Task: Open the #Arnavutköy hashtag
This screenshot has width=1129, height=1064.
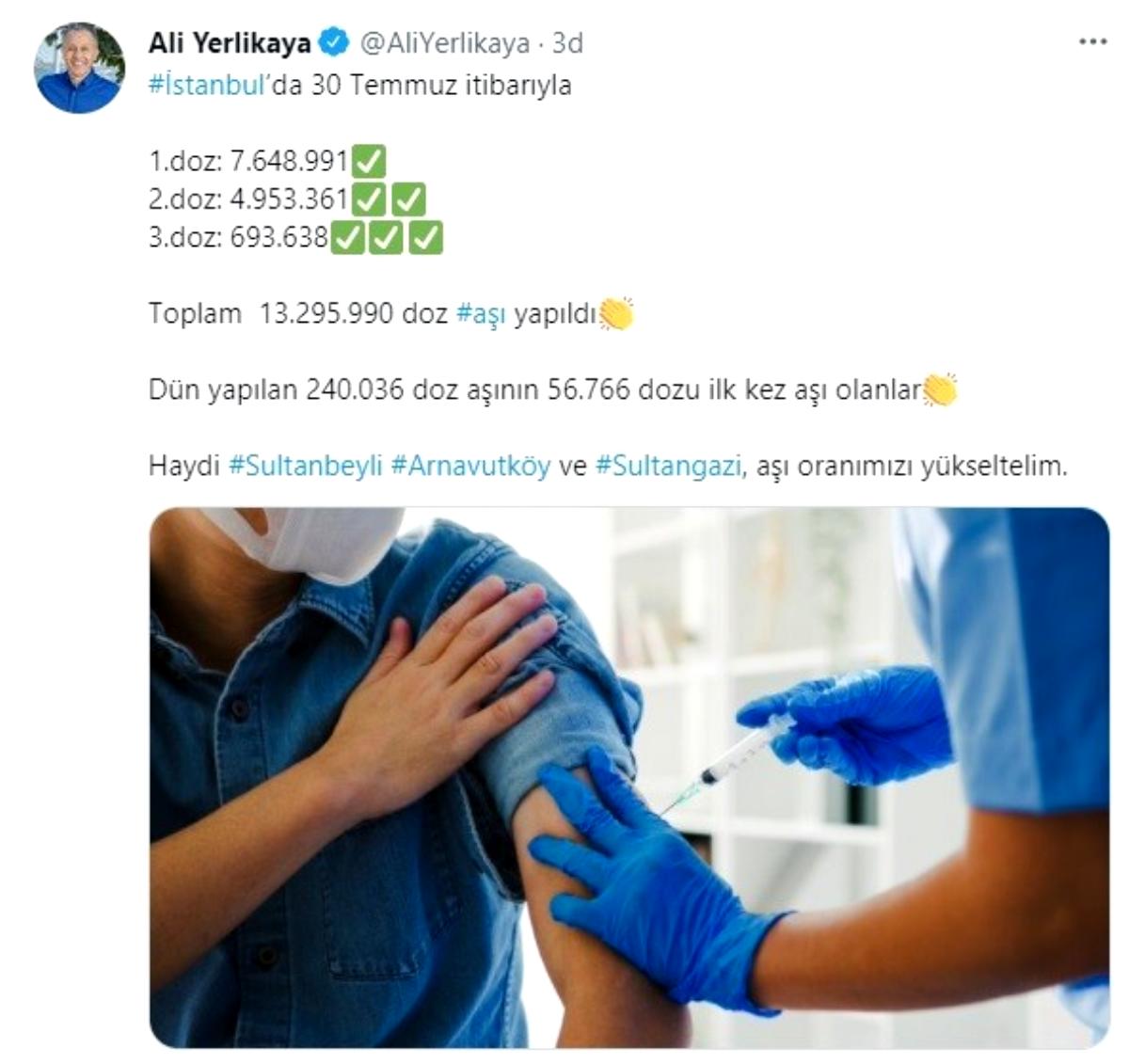Action: point(470,466)
